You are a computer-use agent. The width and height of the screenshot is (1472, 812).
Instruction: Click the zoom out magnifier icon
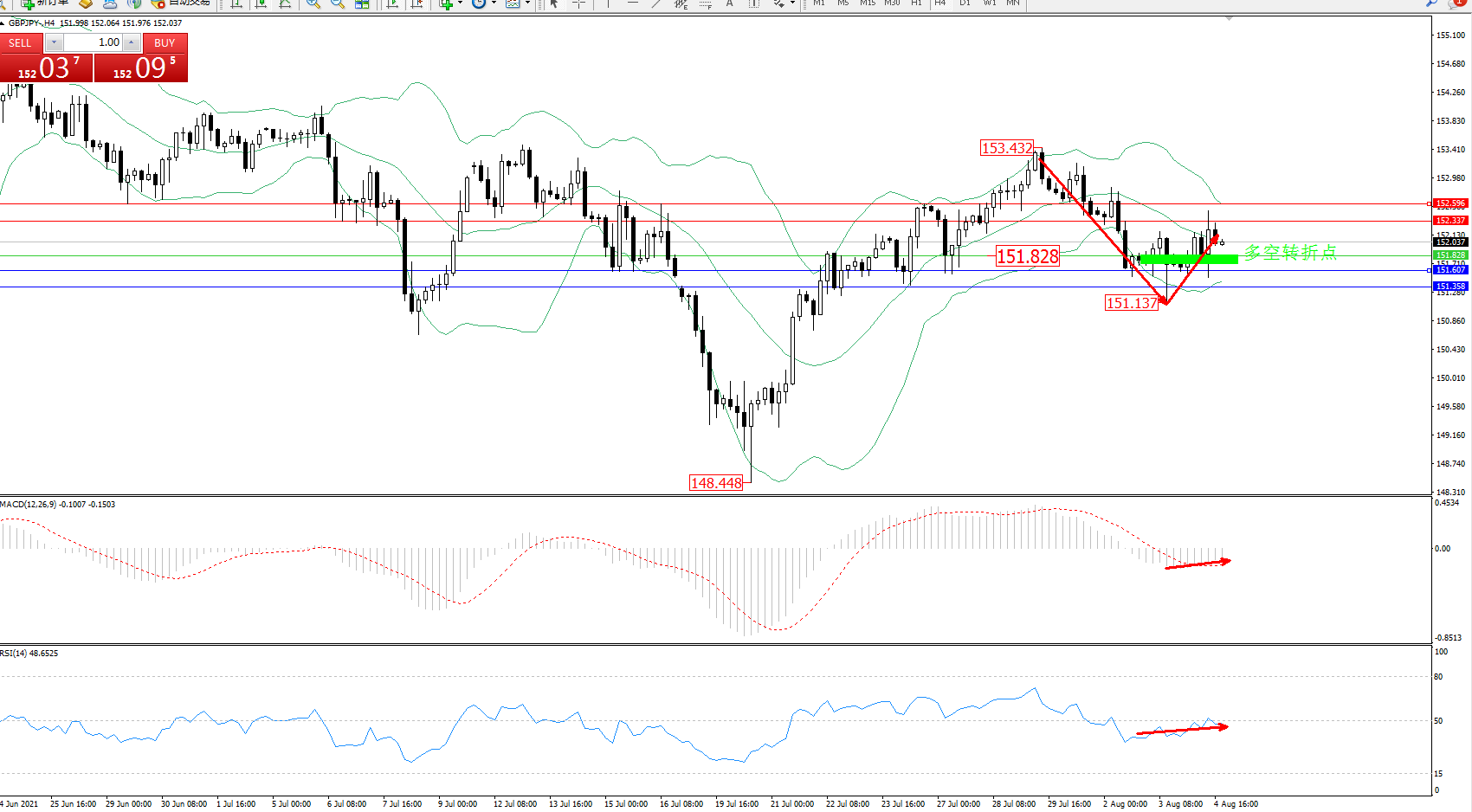tap(337, 3)
